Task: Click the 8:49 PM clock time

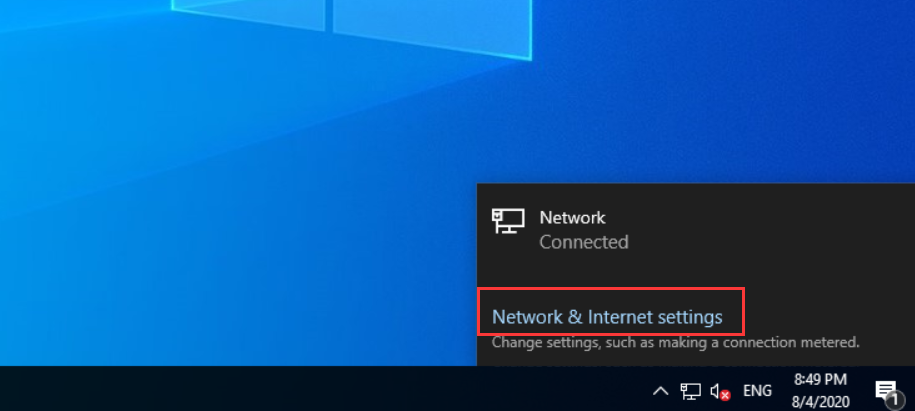Action: pyautogui.click(x=820, y=380)
